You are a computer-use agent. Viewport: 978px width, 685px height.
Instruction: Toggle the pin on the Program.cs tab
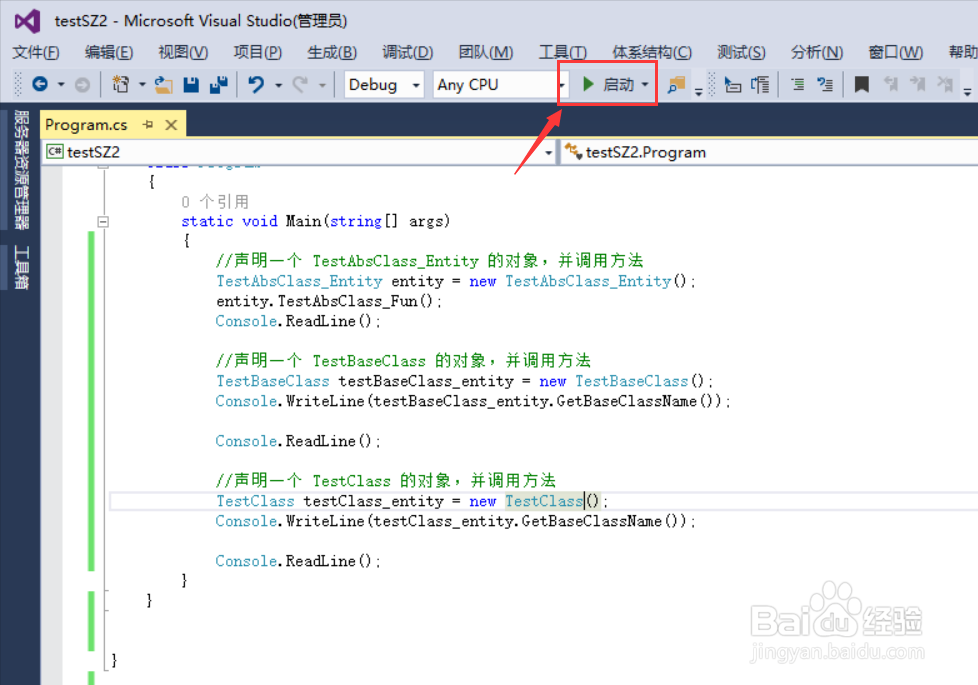[147, 125]
